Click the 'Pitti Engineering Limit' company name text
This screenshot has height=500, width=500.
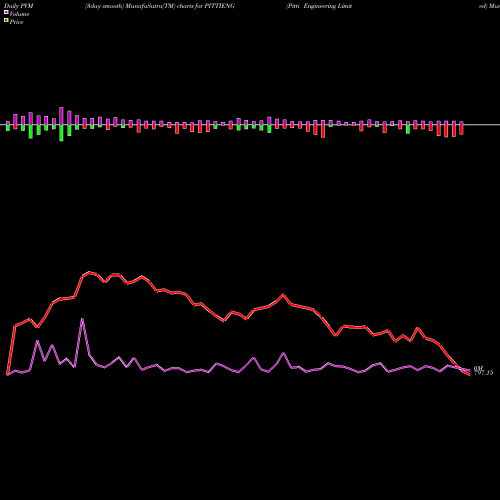click(319, 6)
